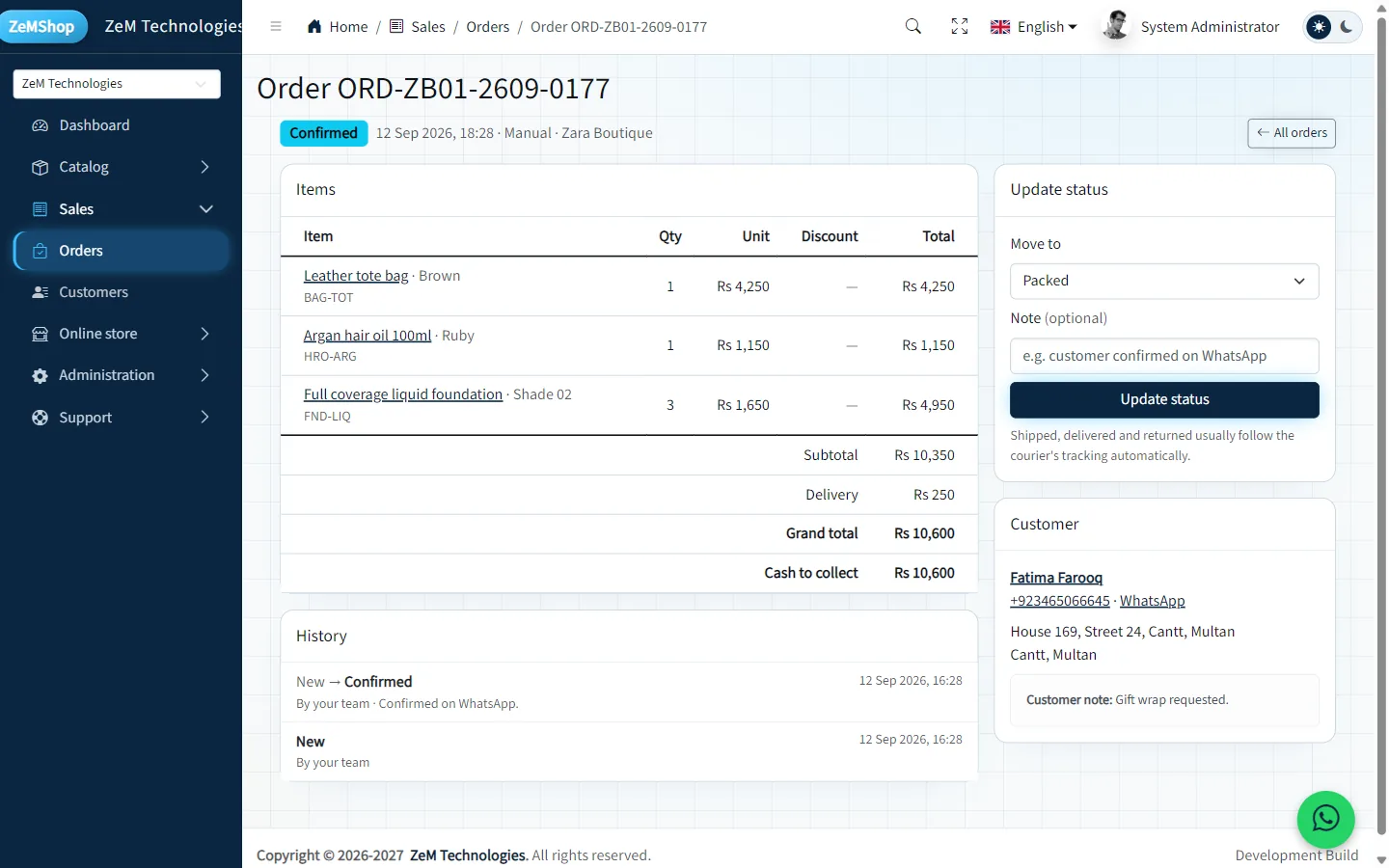Open Dashboard in the sidebar
This screenshot has width=1389, height=868.
pyautogui.click(x=121, y=125)
